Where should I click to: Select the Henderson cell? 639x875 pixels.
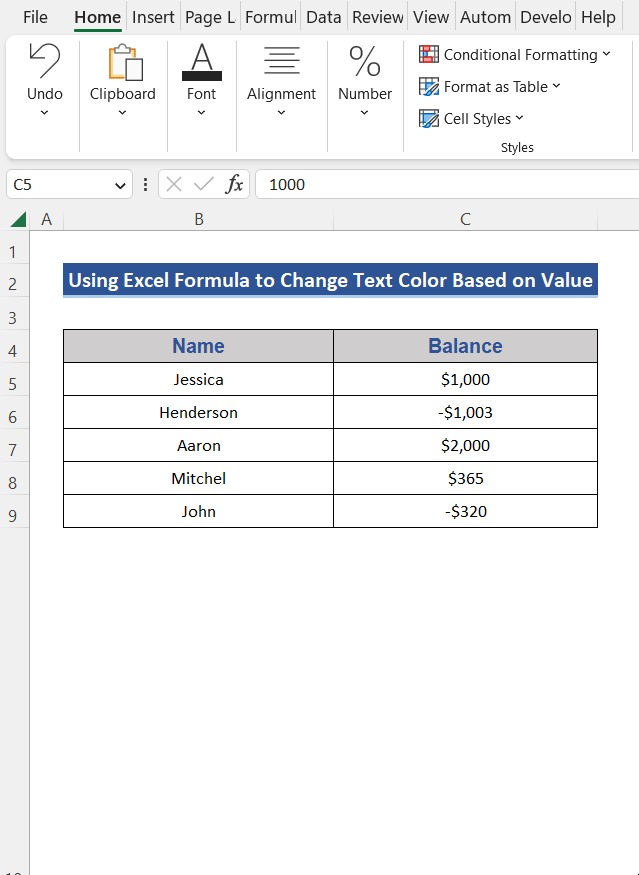click(x=199, y=412)
